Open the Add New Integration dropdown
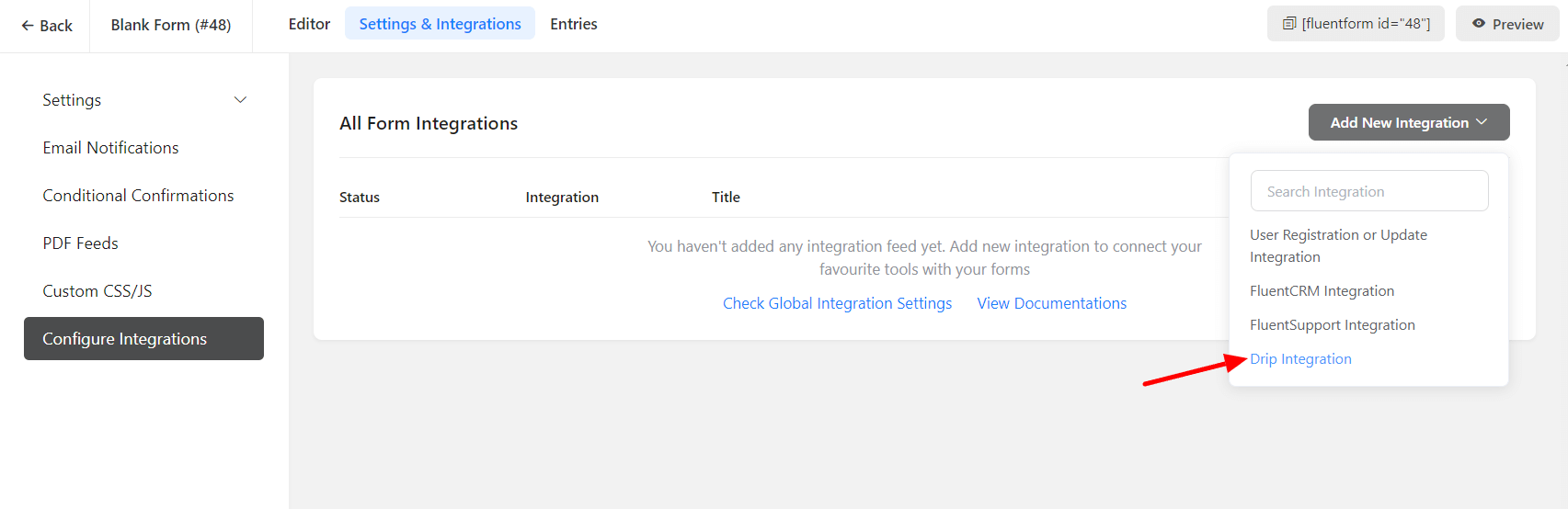The width and height of the screenshot is (1568, 509). (x=1408, y=122)
